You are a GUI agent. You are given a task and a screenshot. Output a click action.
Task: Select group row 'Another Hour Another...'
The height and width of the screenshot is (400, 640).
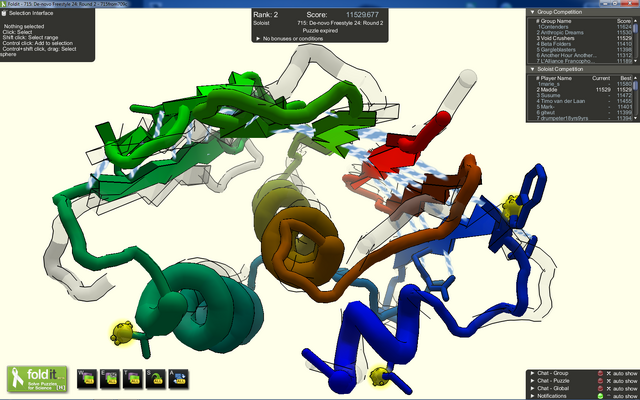pyautogui.click(x=584, y=56)
